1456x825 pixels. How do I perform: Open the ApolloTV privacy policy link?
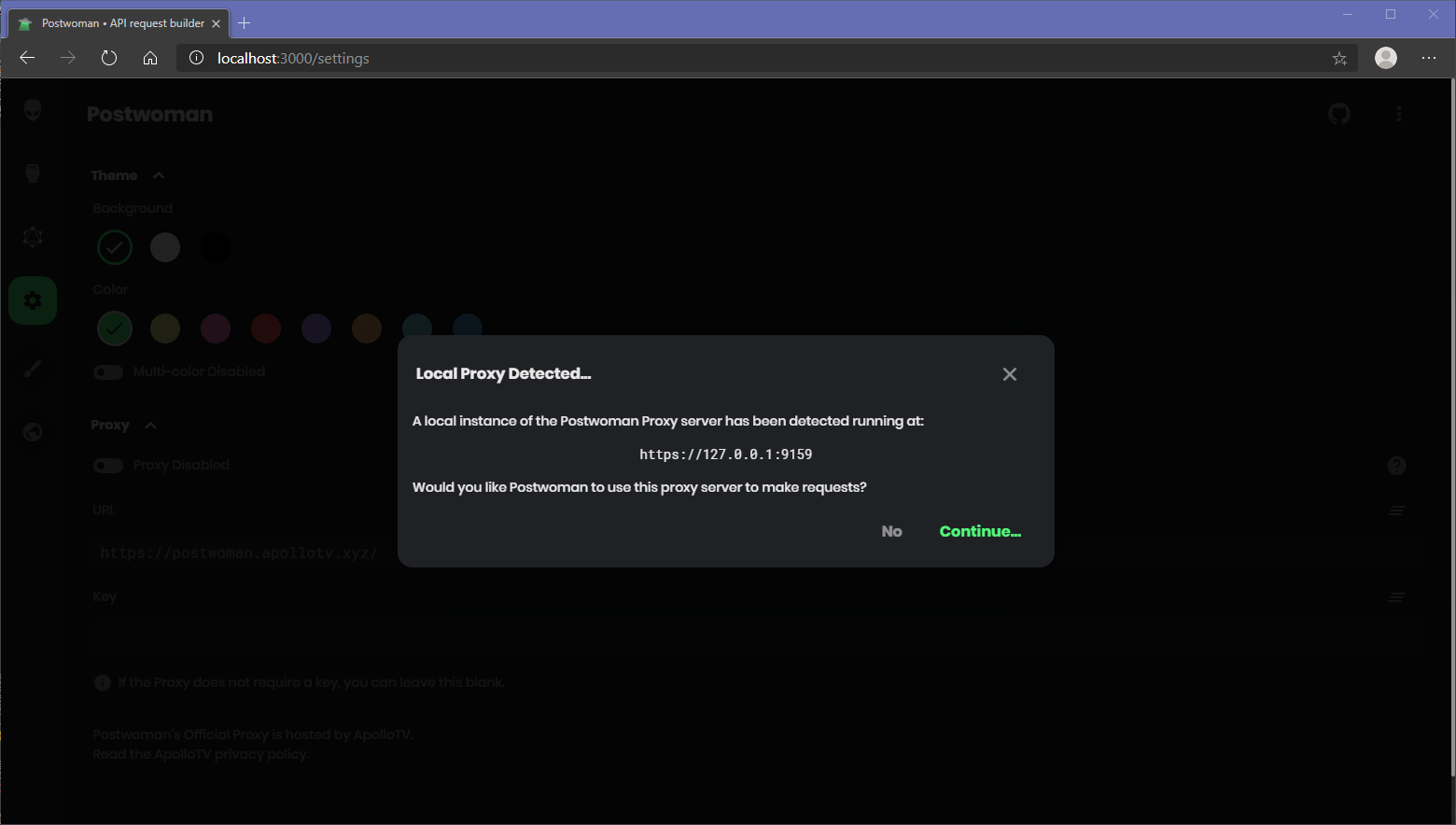201,754
